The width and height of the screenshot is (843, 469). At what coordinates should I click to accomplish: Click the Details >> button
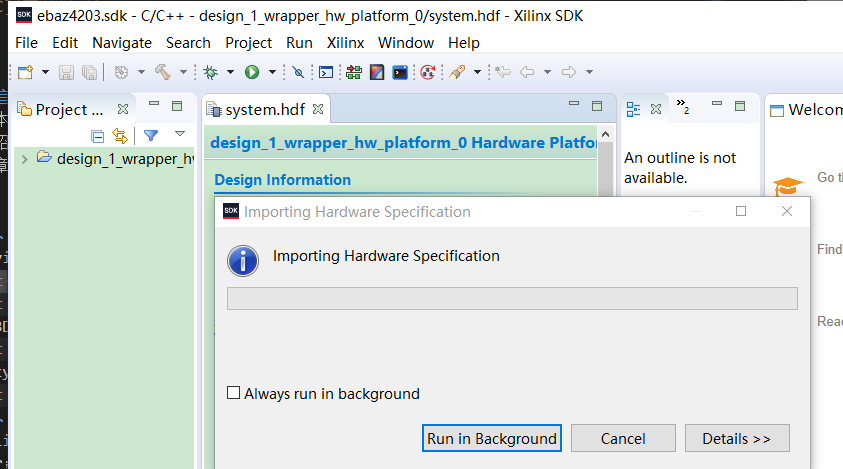pyautogui.click(x=737, y=438)
